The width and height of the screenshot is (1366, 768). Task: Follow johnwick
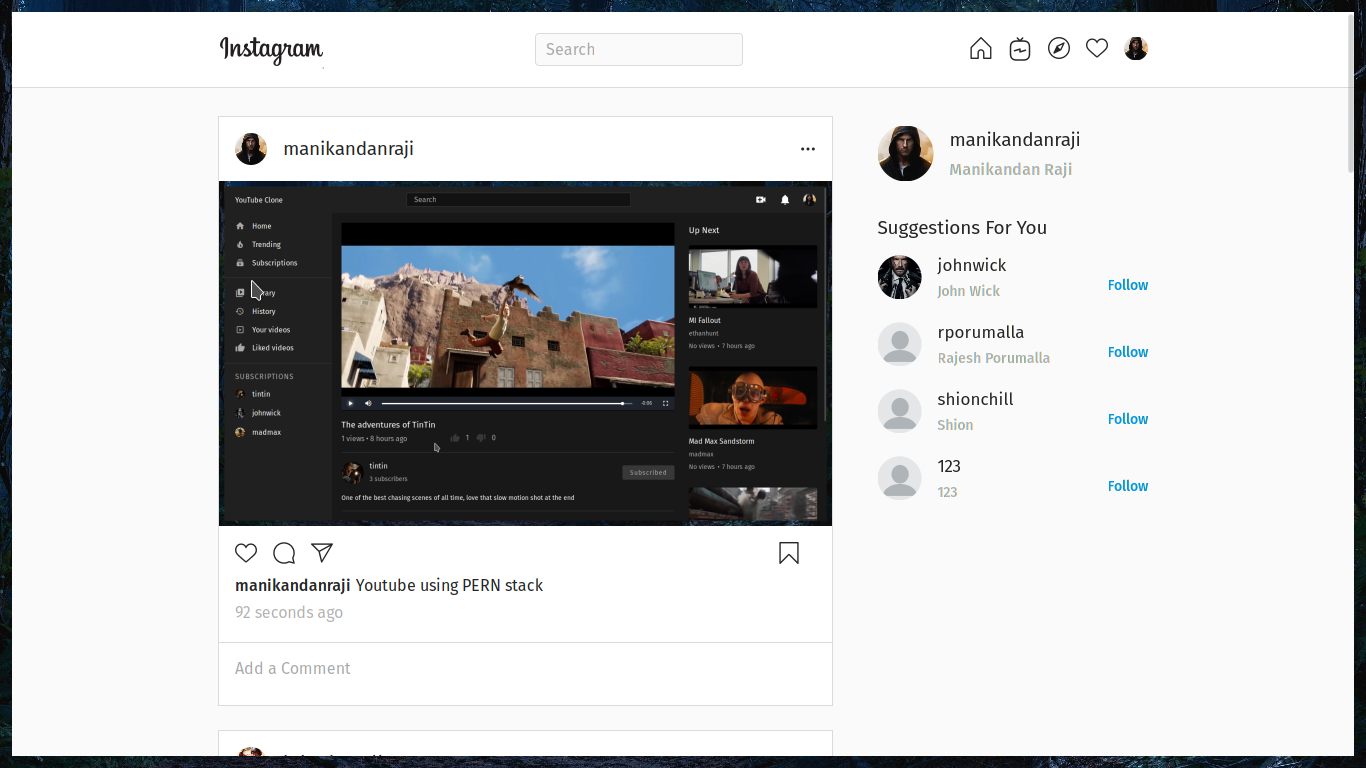pos(1128,285)
